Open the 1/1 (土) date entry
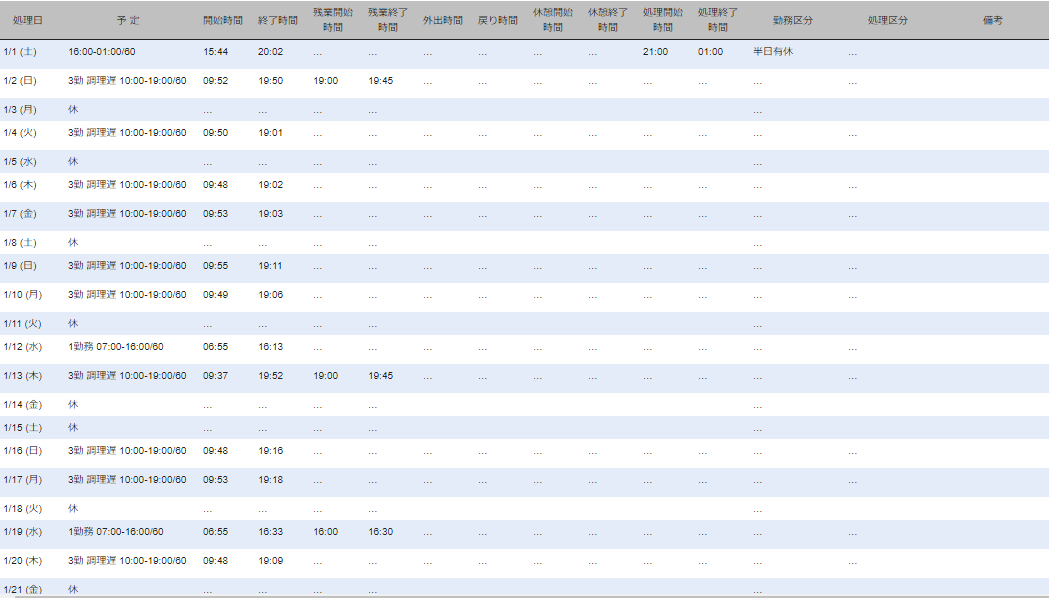The width and height of the screenshot is (1049, 598). pos(20,51)
